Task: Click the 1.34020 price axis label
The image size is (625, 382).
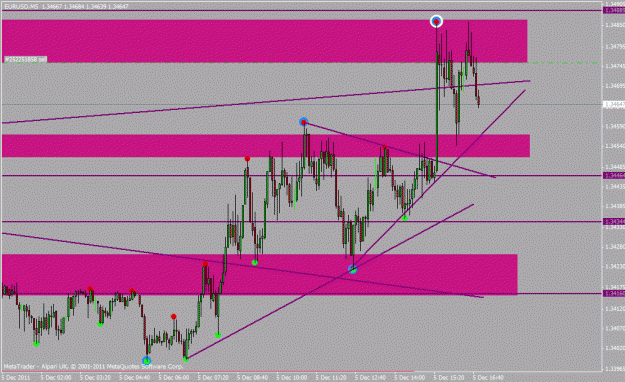Action: coord(615,348)
